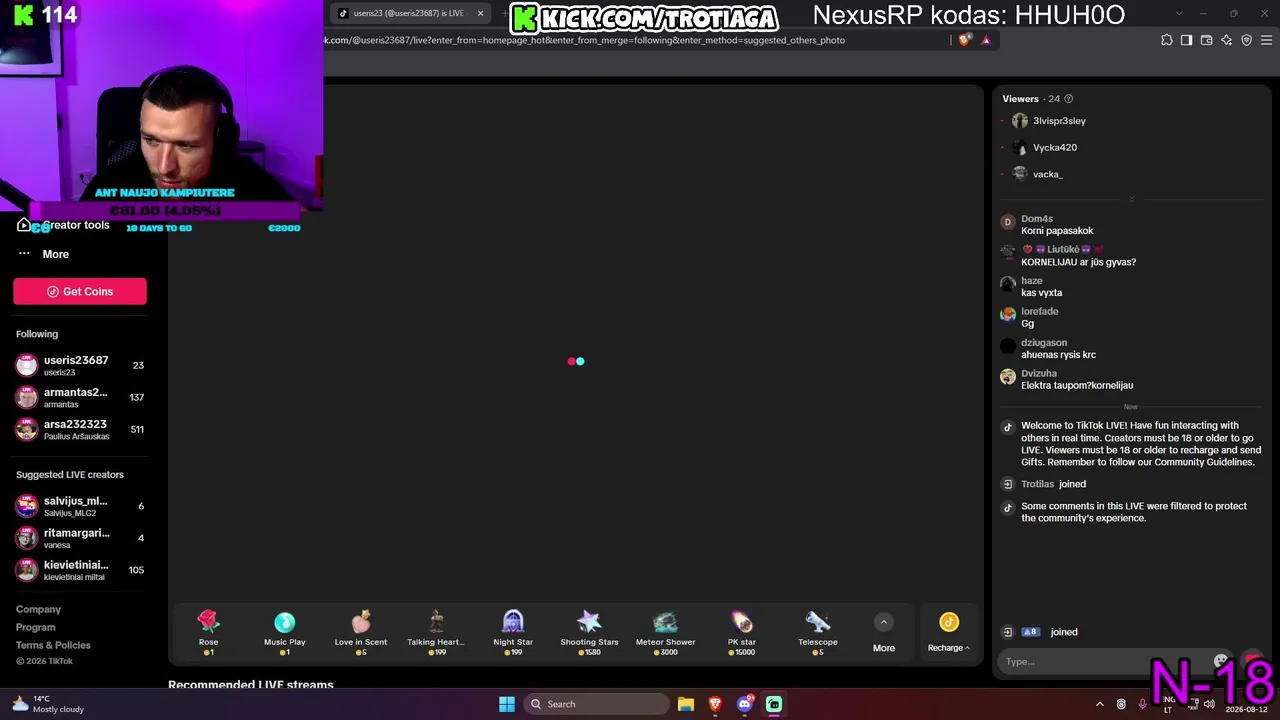The image size is (1280, 720).
Task: Open suggested creator ritamargari stream
Action: coord(80,538)
